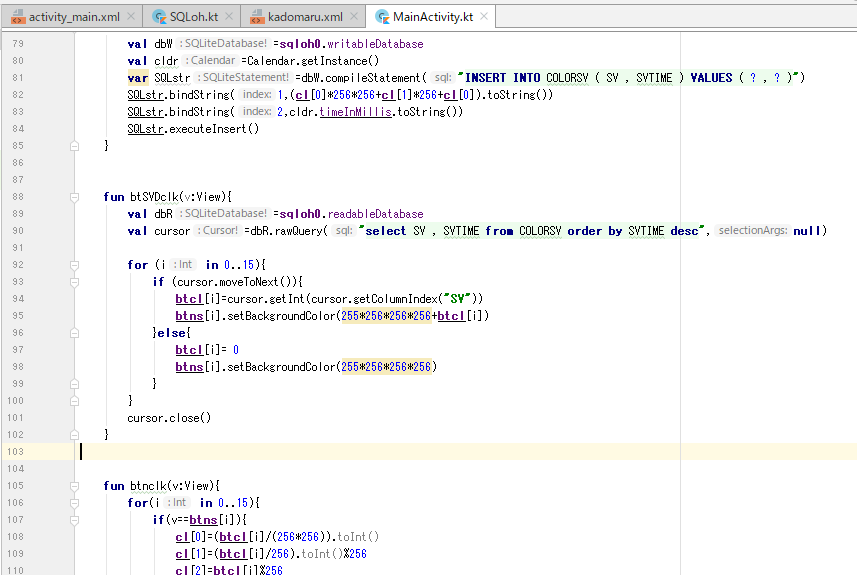The width and height of the screenshot is (857, 575).
Task: Click btcl[i]= 0 on line 97
Action: (207, 350)
